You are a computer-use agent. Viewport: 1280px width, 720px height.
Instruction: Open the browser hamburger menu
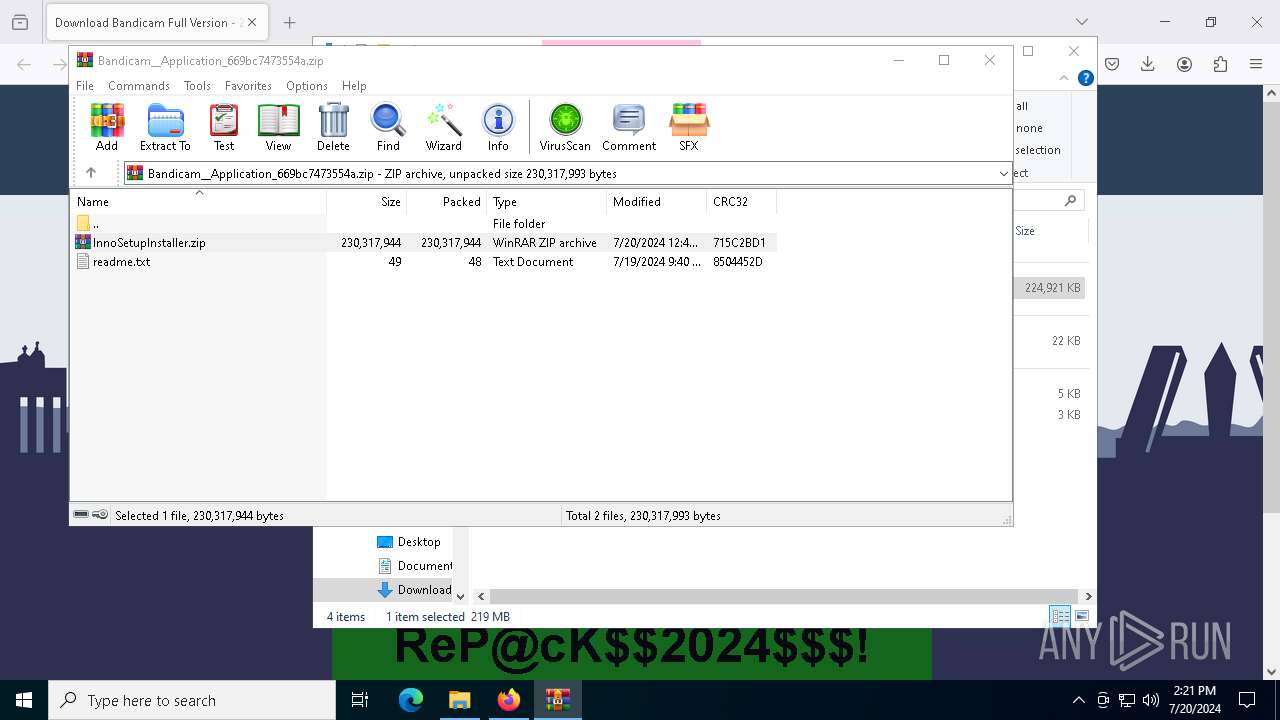coord(1256,64)
